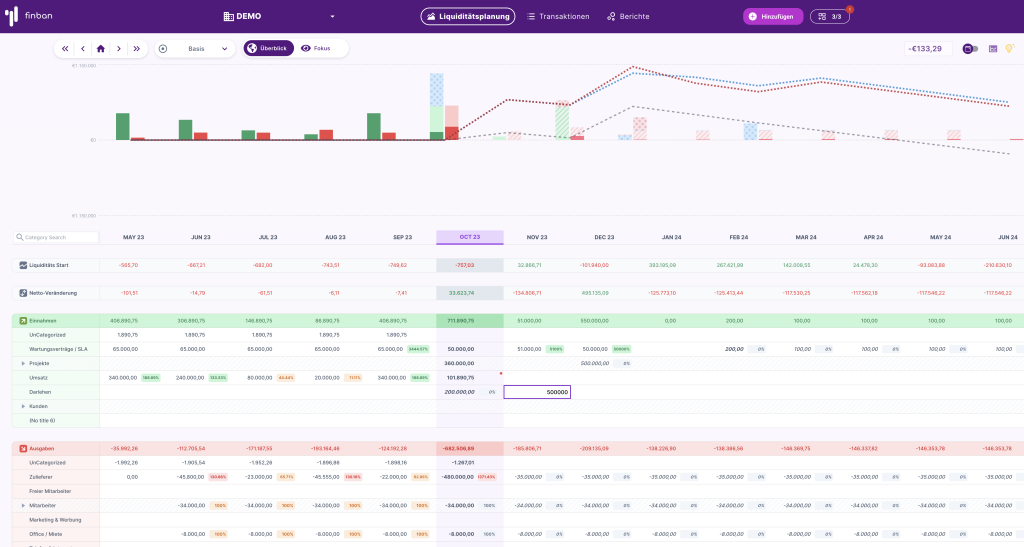1024x547 pixels.
Task: Expand the Projekte category row
Action: [x=23, y=363]
